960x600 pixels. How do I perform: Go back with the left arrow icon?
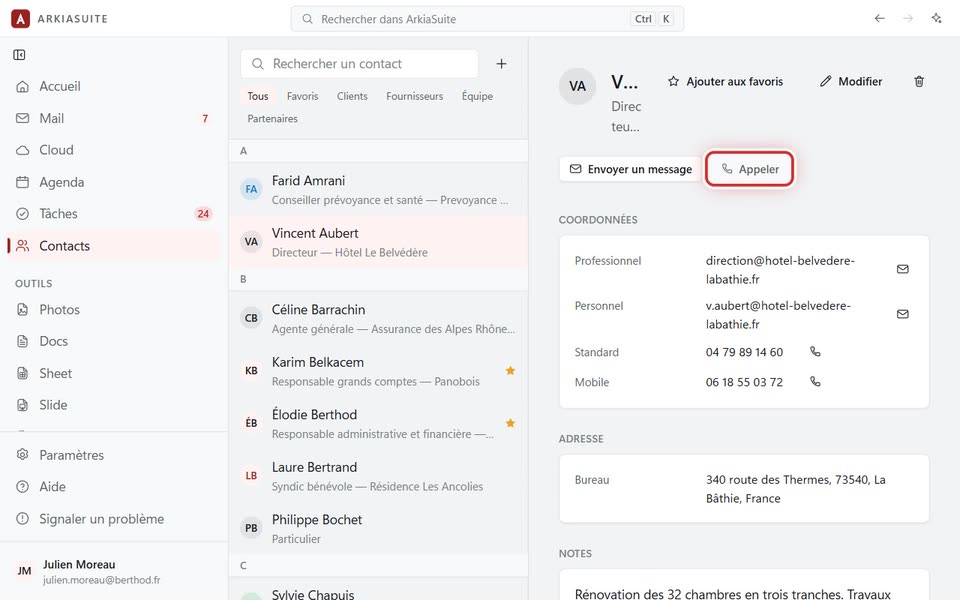pyautogui.click(x=880, y=18)
